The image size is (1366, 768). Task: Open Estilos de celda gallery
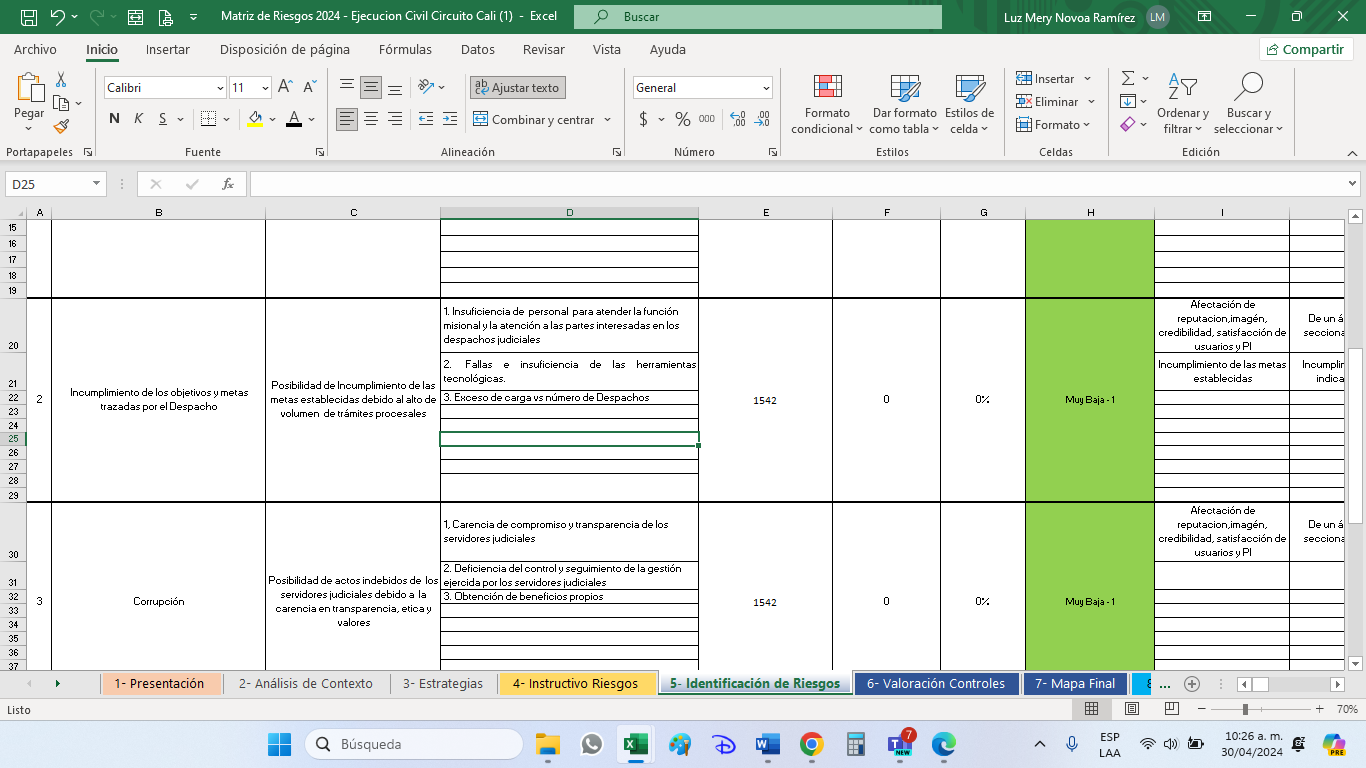(969, 105)
